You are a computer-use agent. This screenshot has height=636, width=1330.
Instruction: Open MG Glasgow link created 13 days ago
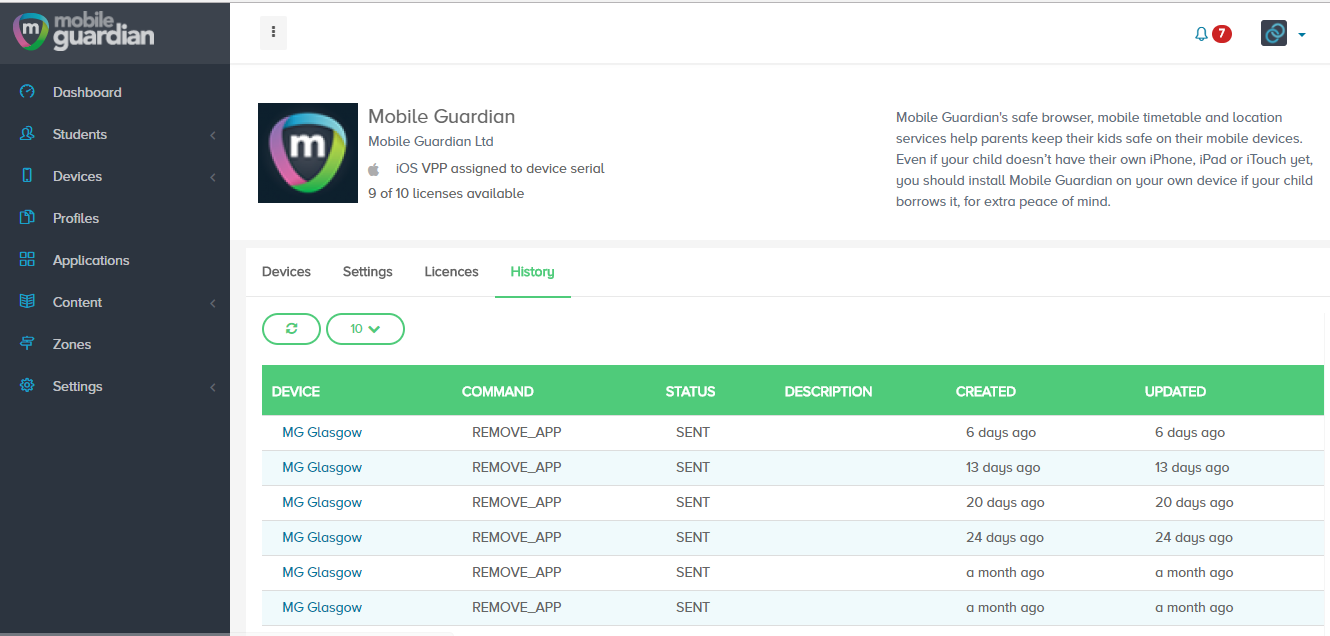(322, 468)
